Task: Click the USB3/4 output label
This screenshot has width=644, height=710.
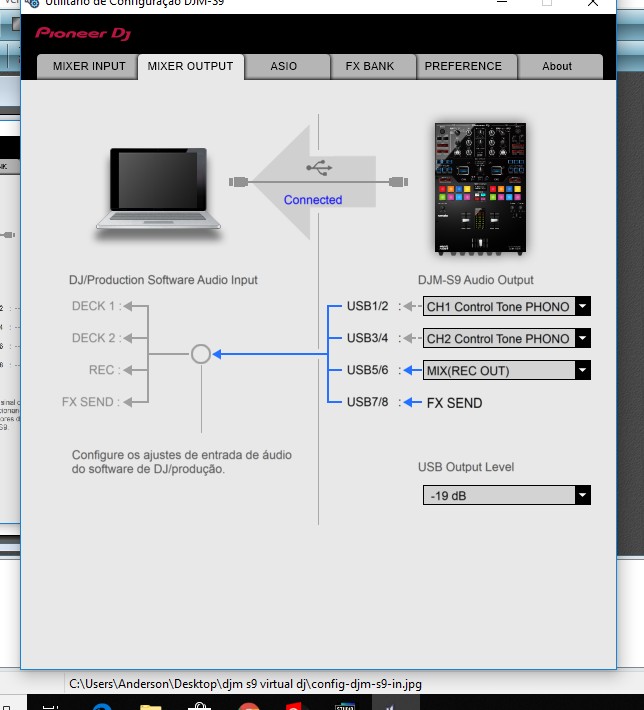Action: [x=367, y=338]
